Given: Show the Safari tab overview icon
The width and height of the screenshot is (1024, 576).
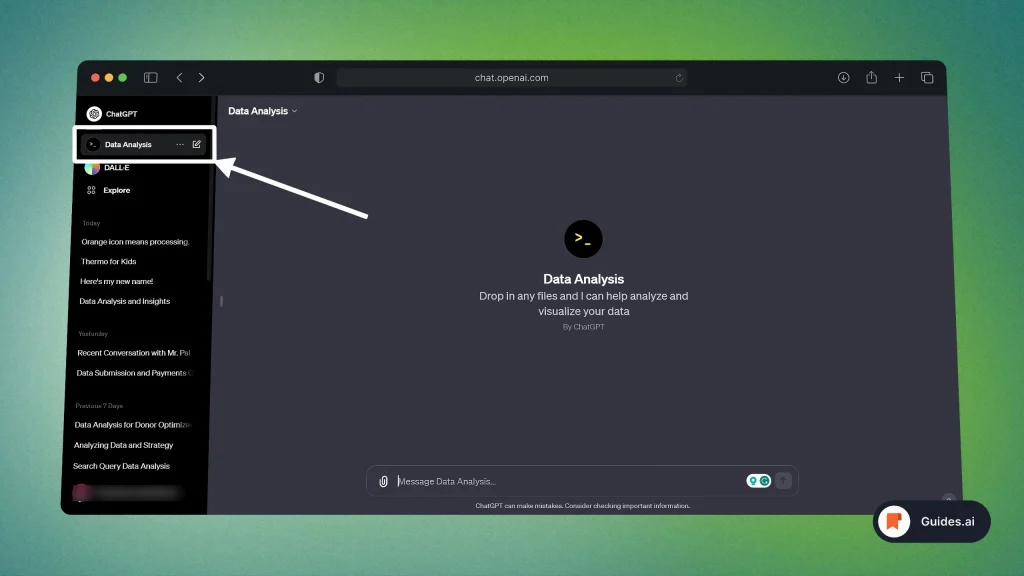Looking at the screenshot, I should click(927, 78).
